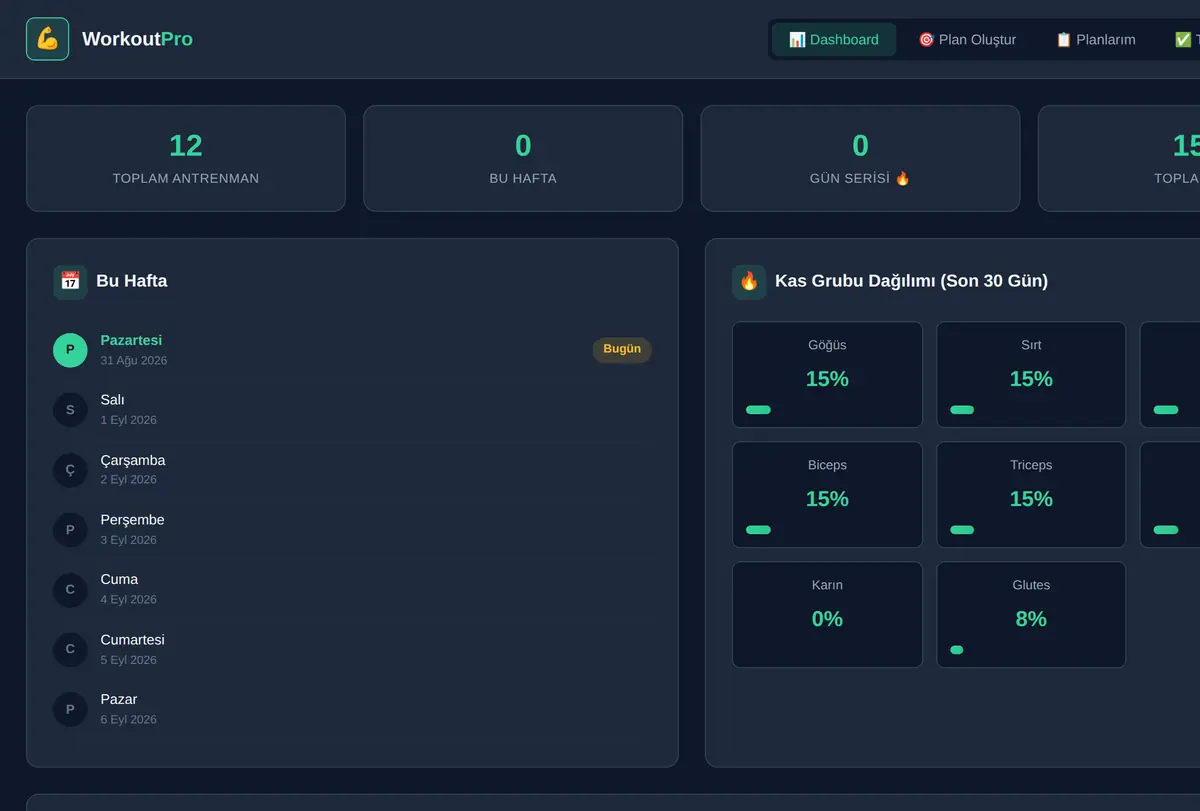The image size is (1200, 811).
Task: Click the date 1 Eyl 2026
Action: [x=129, y=420]
